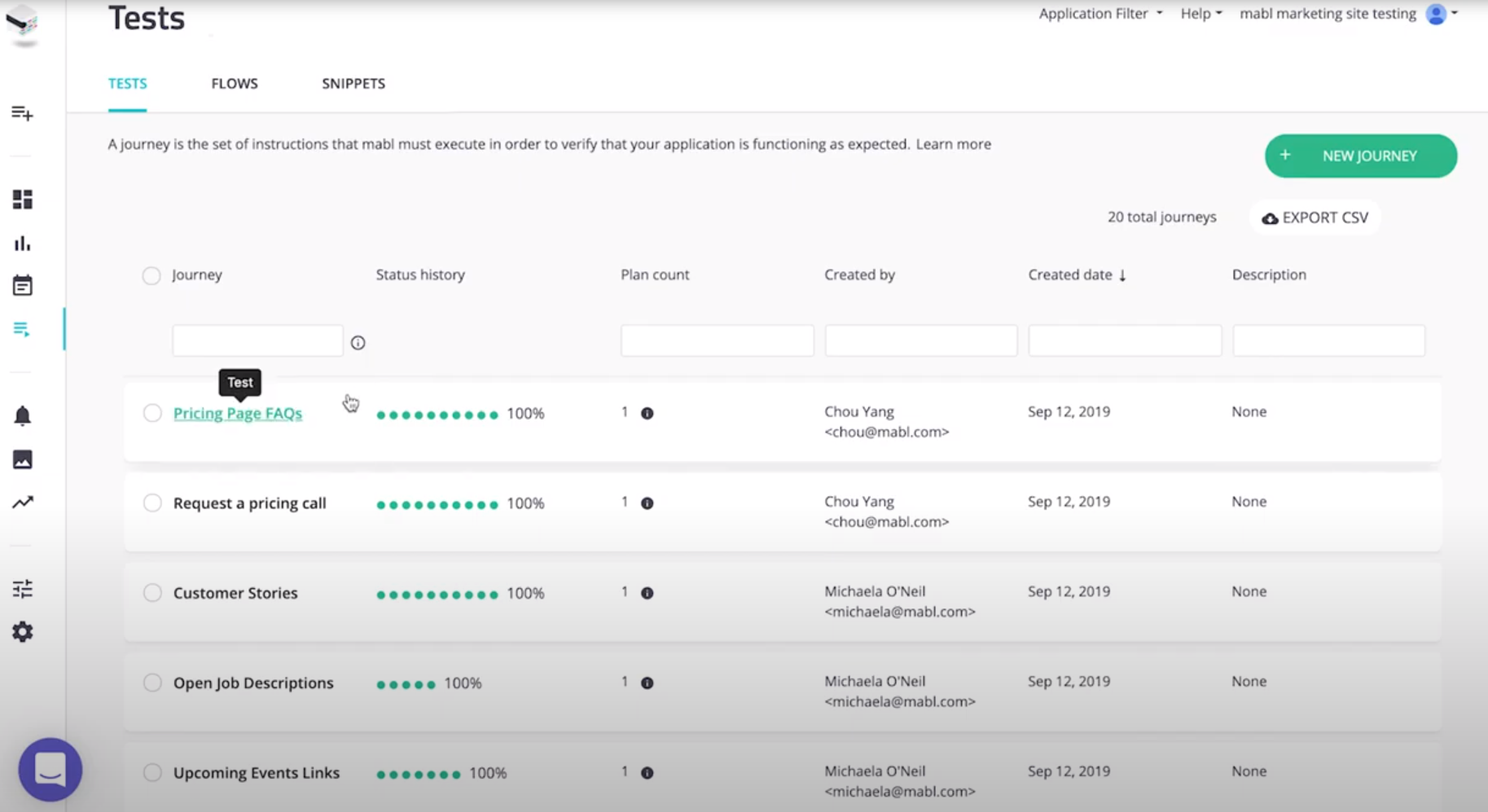Viewport: 1488px width, 812px height.
Task: Open the Help dropdown menu
Action: click(1201, 14)
